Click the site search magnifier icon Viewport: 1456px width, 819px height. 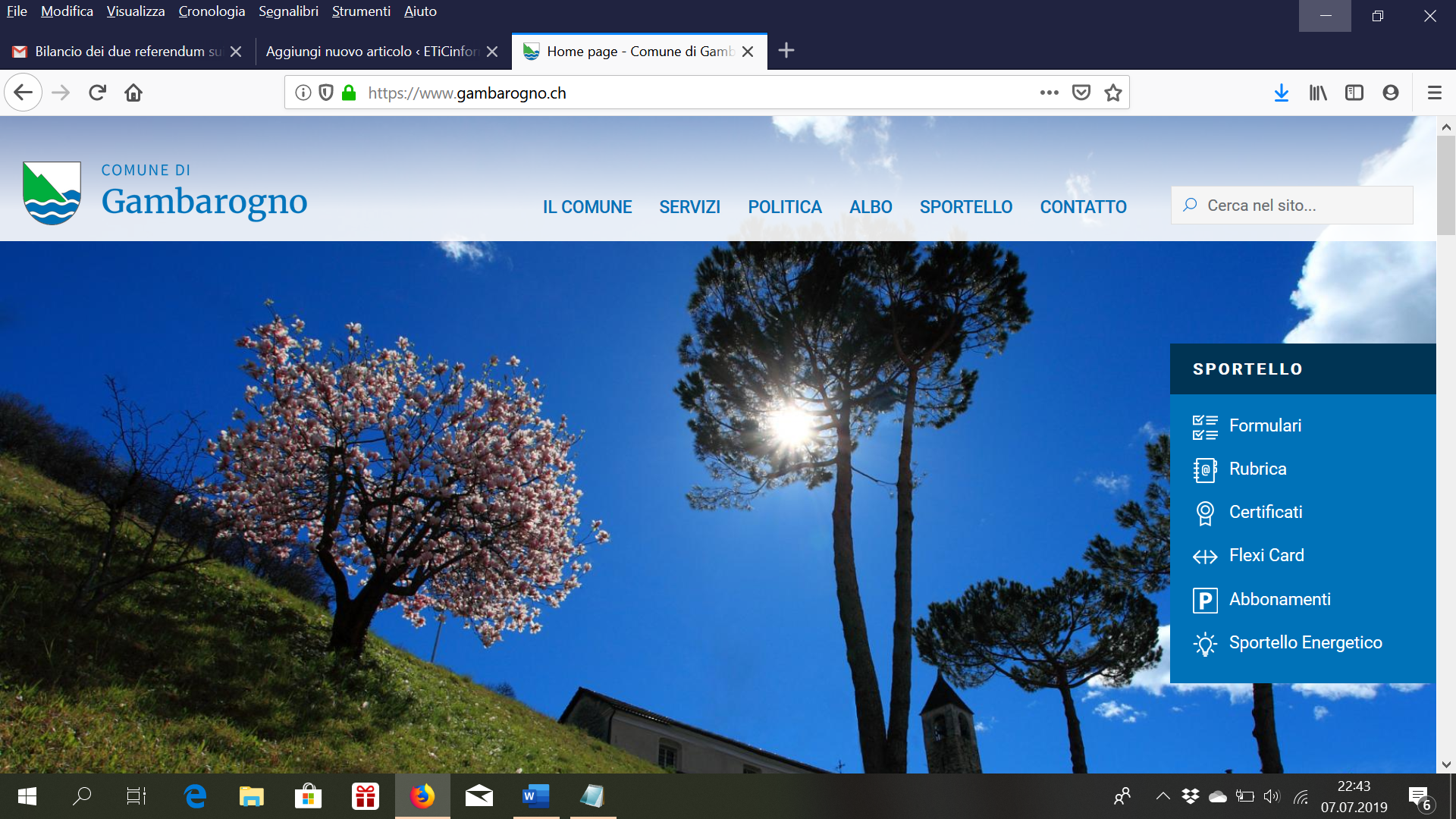point(1191,205)
